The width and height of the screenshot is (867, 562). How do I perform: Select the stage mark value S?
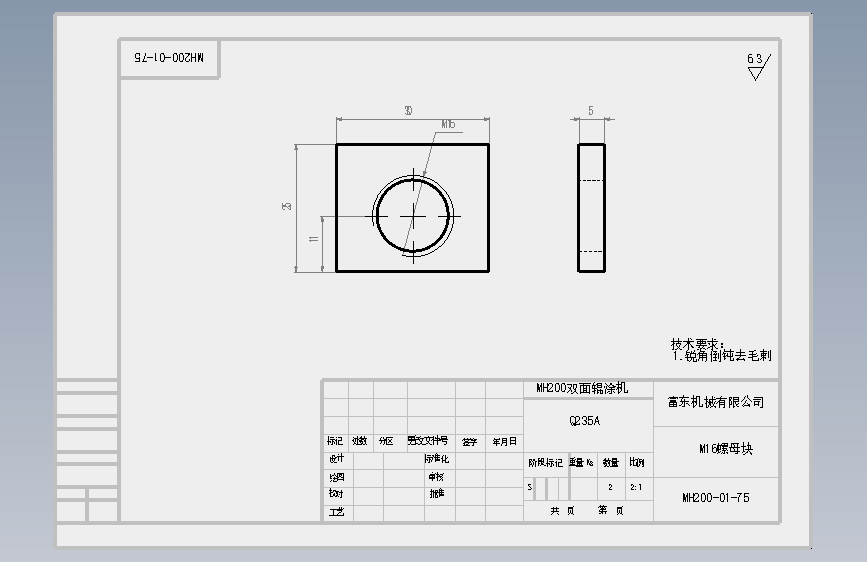(530, 487)
